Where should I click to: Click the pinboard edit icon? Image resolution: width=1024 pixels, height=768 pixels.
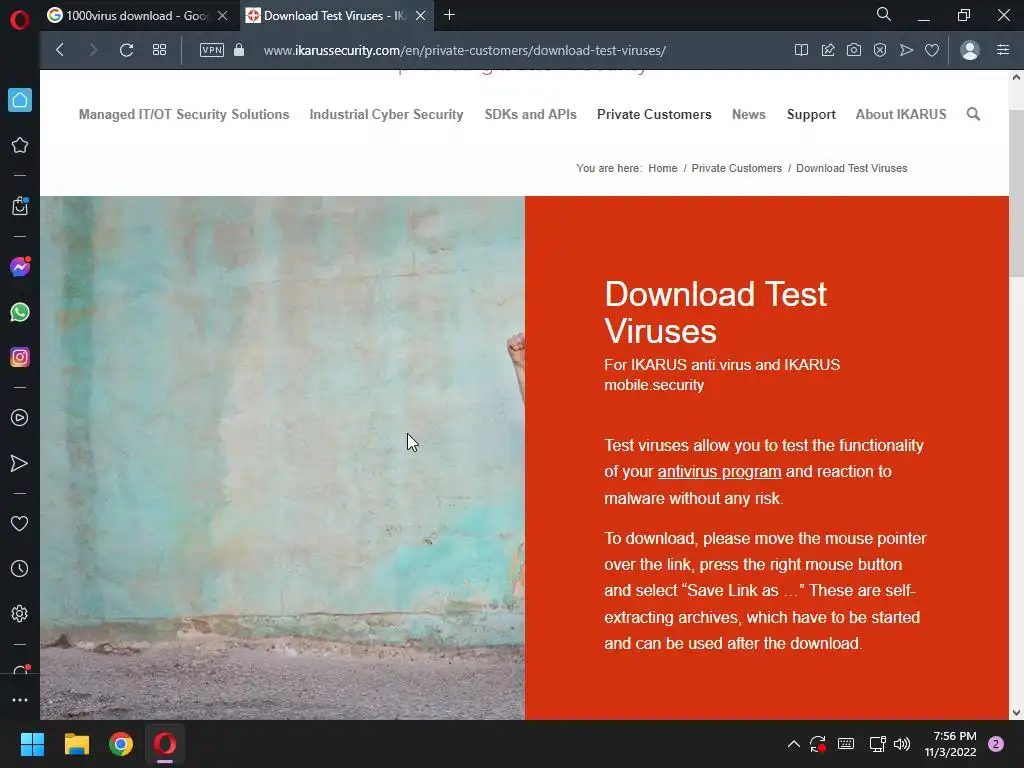click(x=827, y=50)
